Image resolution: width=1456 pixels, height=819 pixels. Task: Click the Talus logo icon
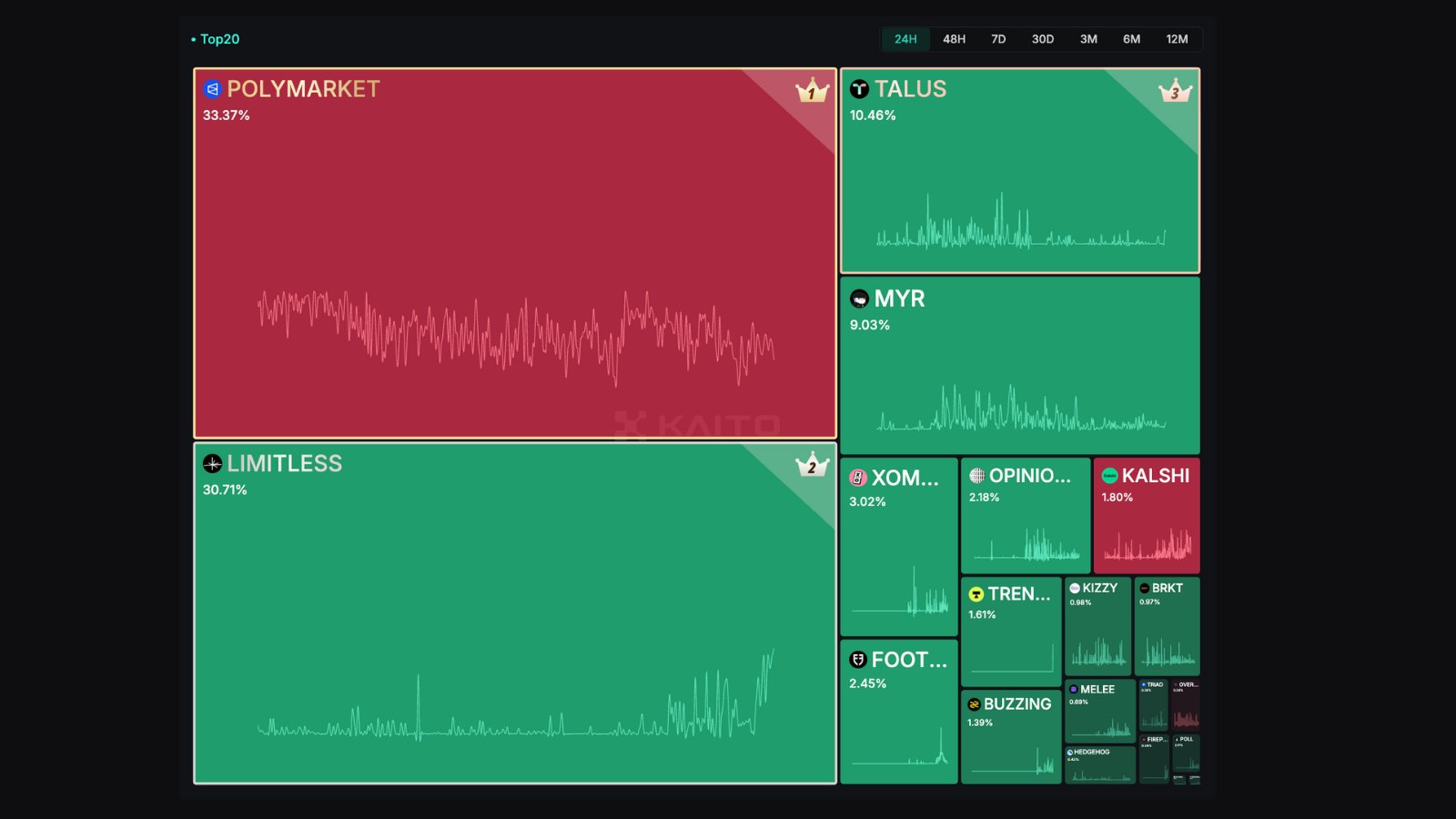tap(858, 89)
